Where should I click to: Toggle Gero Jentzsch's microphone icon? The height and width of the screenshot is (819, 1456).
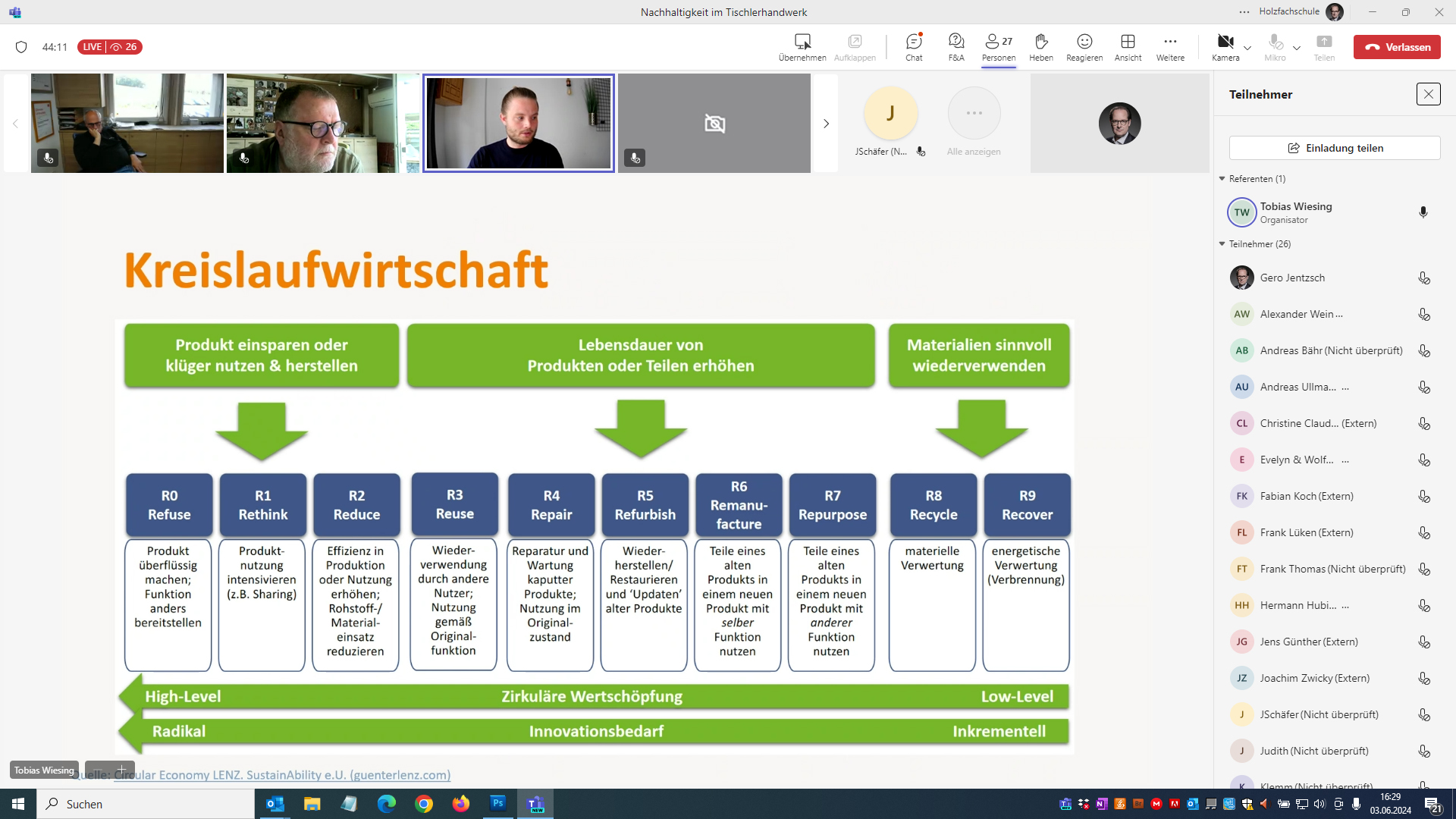click(x=1423, y=278)
